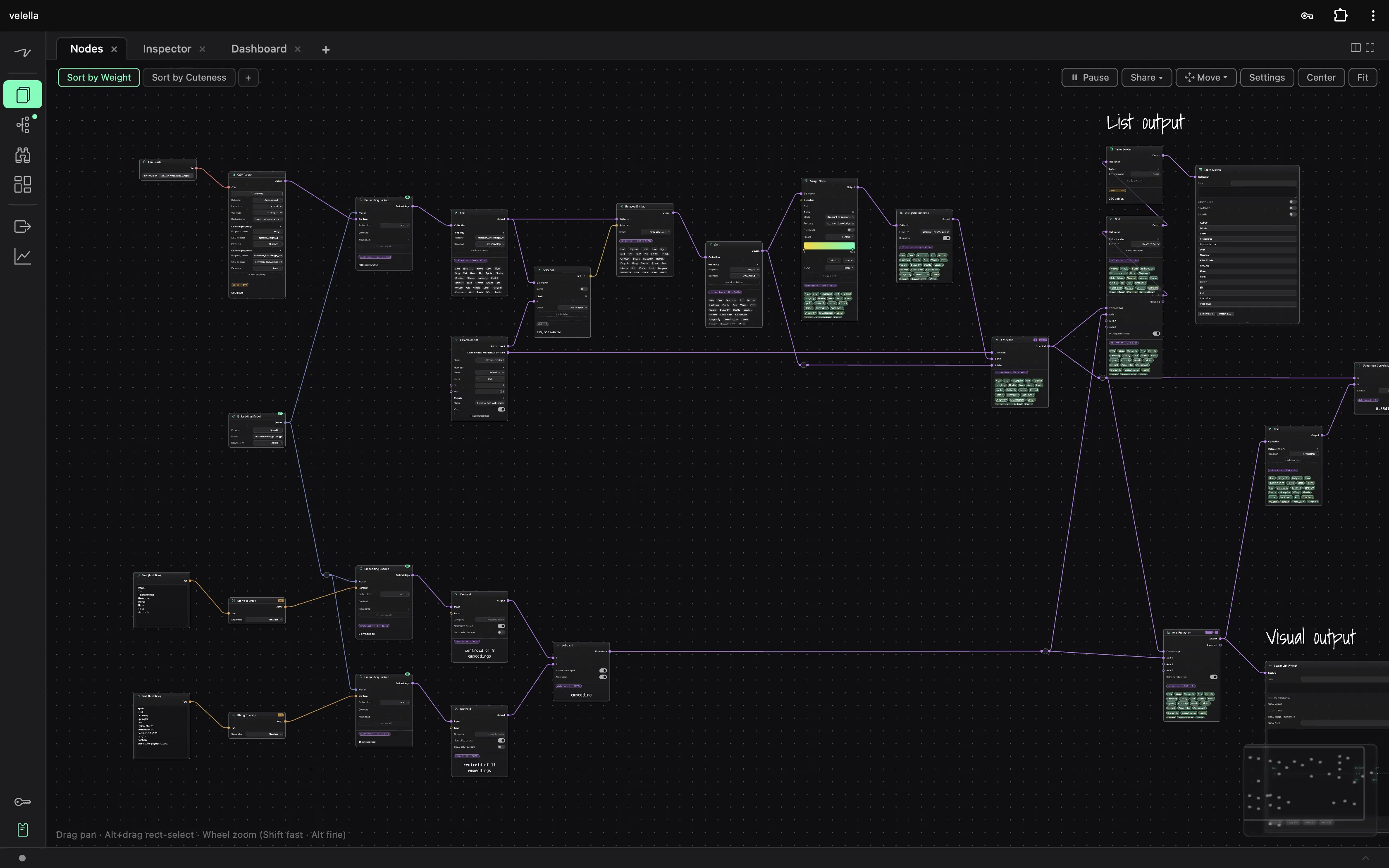Click the fullscreen expand icon
This screenshot has width=1389, height=868.
1370,48
